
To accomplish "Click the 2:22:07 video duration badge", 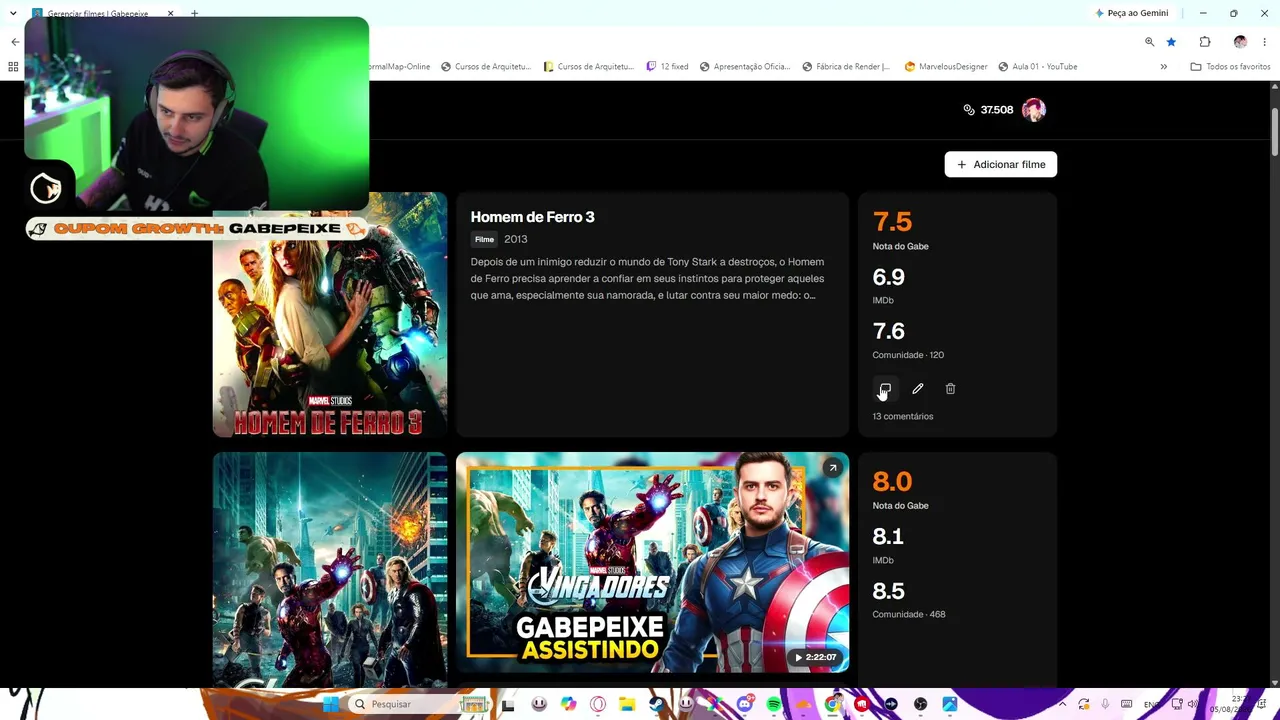I will [x=815, y=657].
